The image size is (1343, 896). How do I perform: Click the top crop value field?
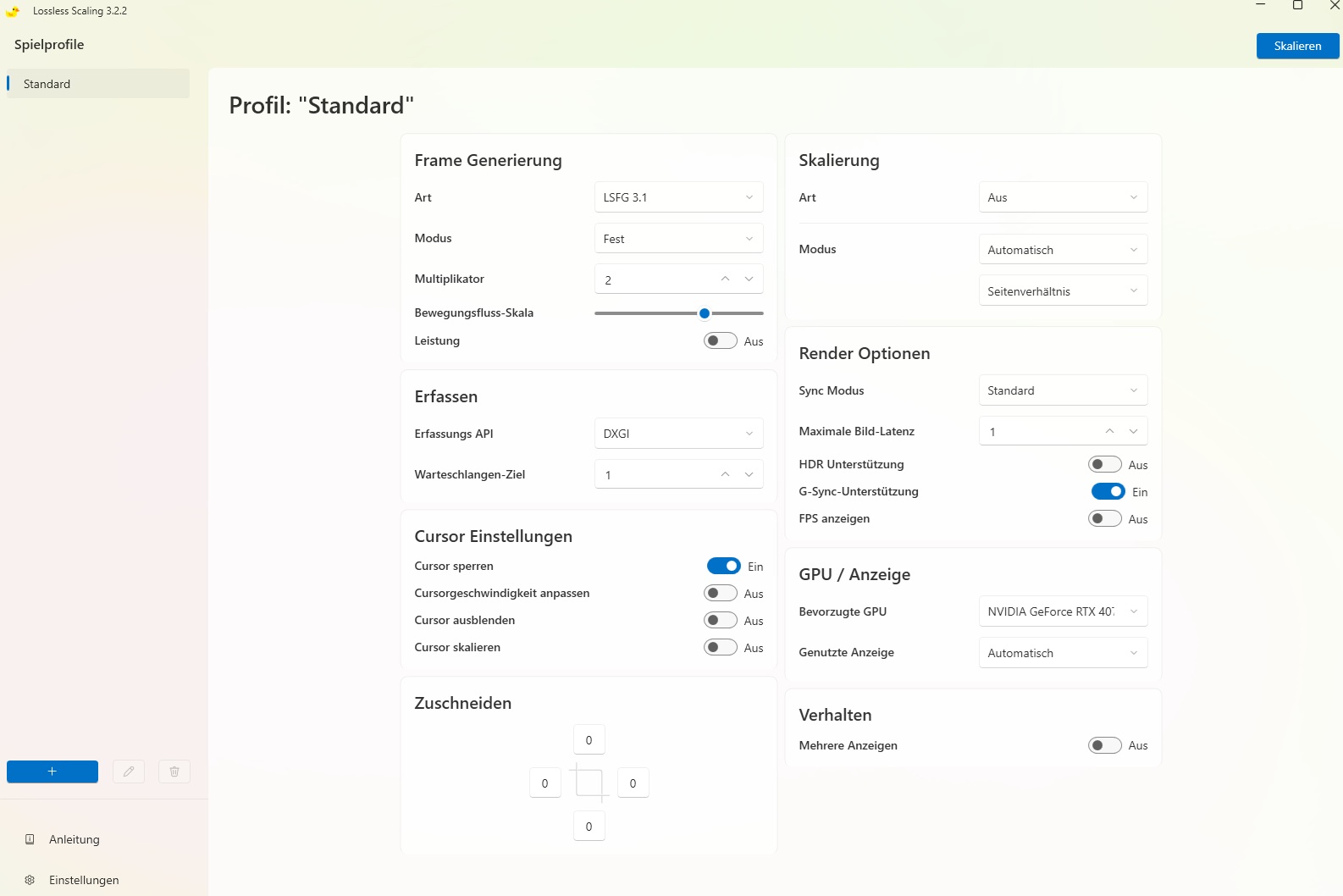point(589,740)
